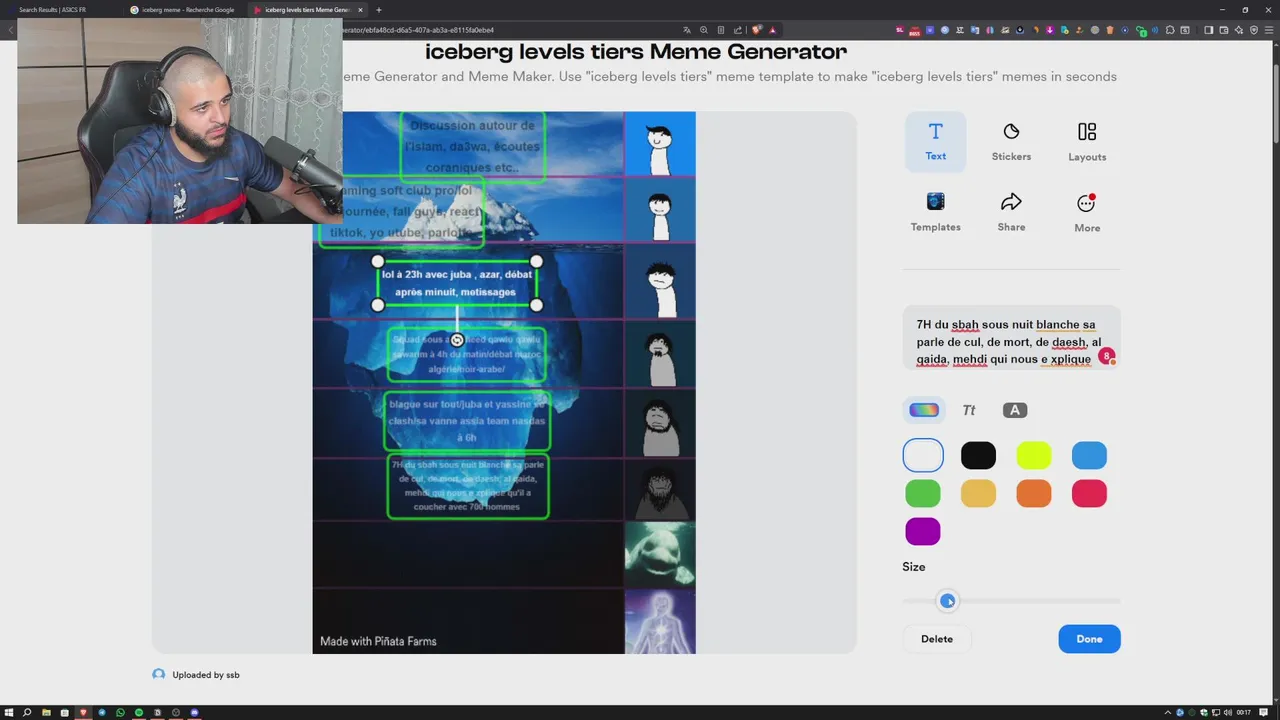Select the Text tool
The image size is (1280, 720).
[935, 141]
